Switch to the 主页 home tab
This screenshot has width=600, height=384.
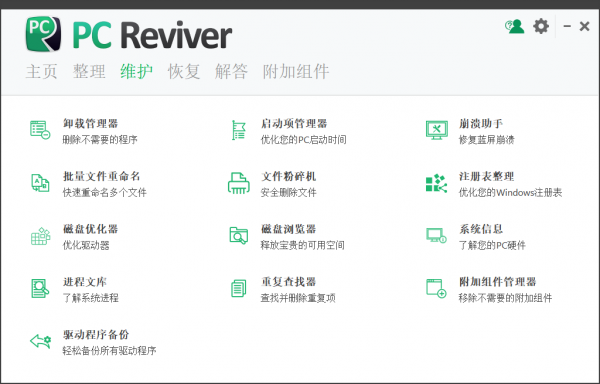pyautogui.click(x=42, y=72)
